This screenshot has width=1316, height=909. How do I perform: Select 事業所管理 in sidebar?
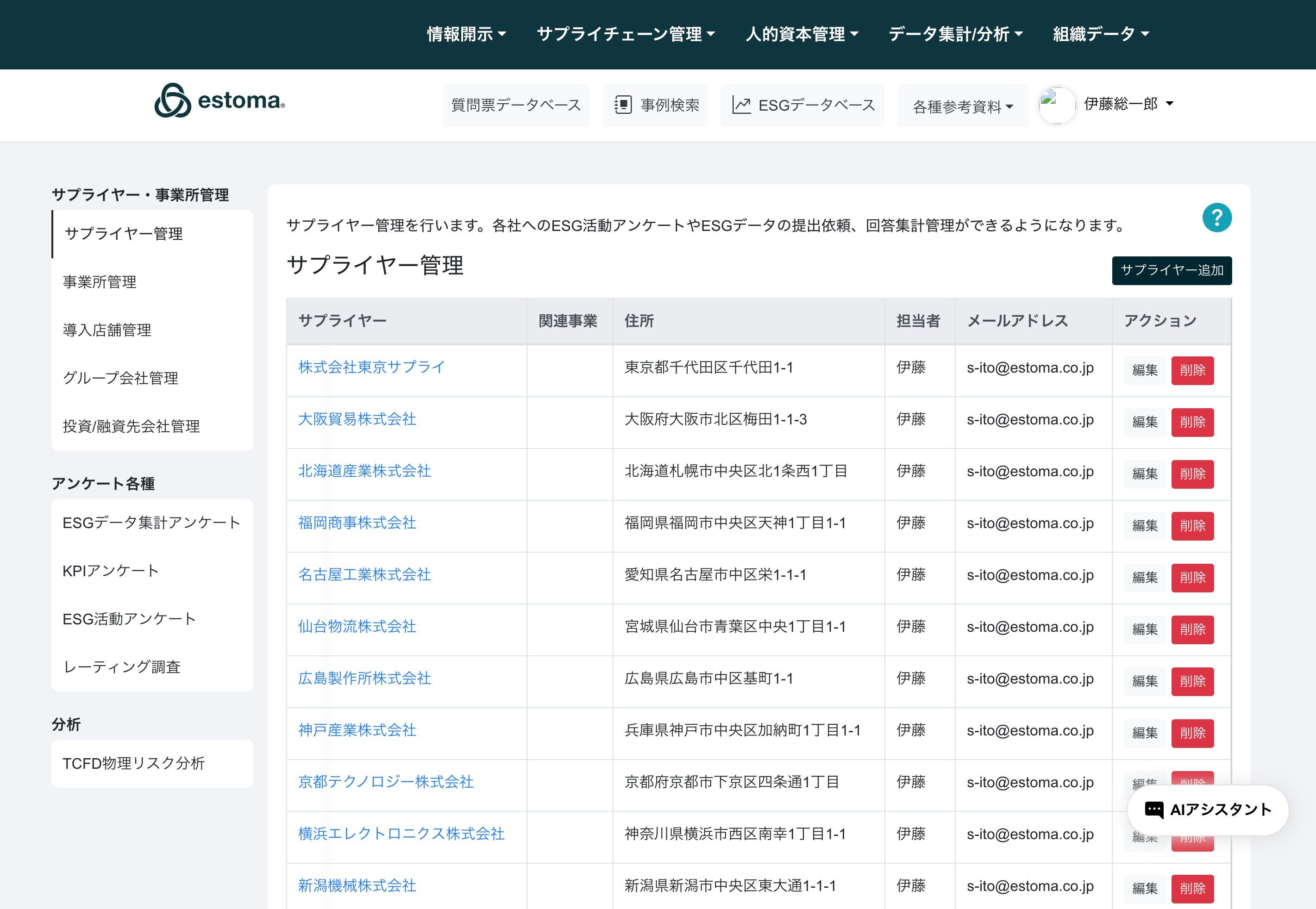coord(100,282)
